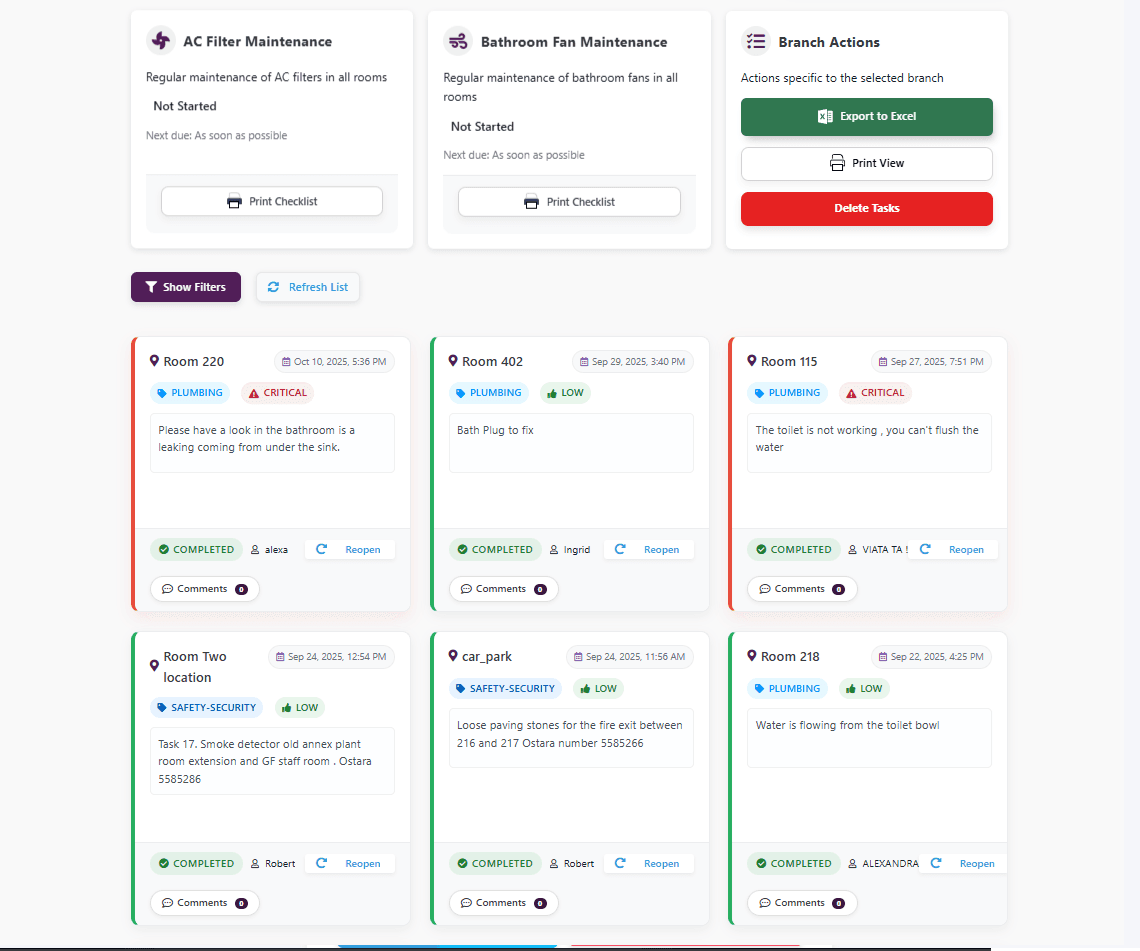
Task: Click the AC Filter Maintenance fan icon
Action: point(160,41)
